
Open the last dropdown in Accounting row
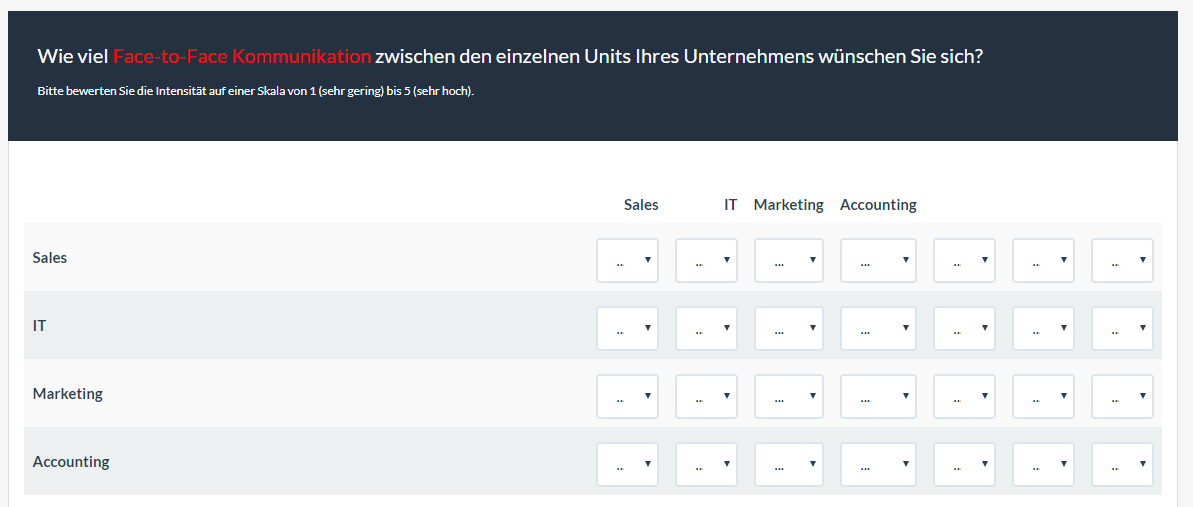pyautogui.click(x=1122, y=464)
